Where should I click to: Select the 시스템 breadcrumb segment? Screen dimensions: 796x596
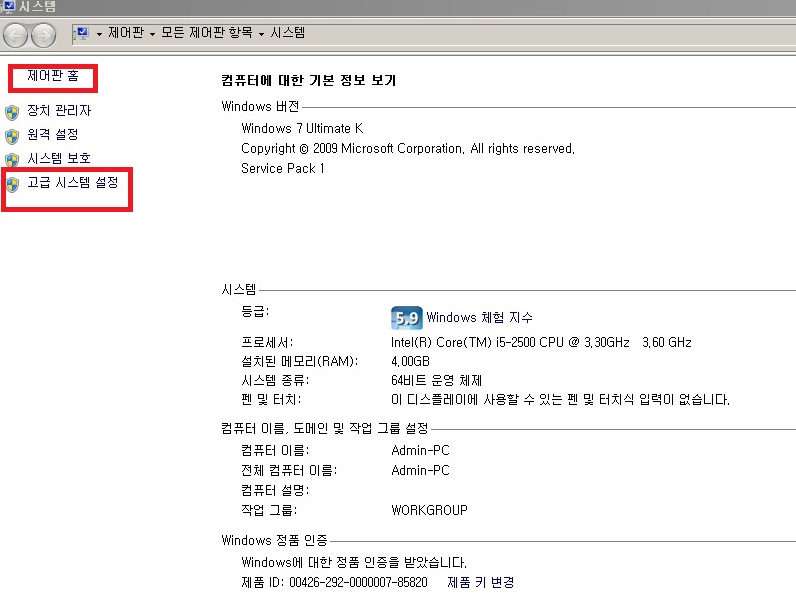click(287, 33)
